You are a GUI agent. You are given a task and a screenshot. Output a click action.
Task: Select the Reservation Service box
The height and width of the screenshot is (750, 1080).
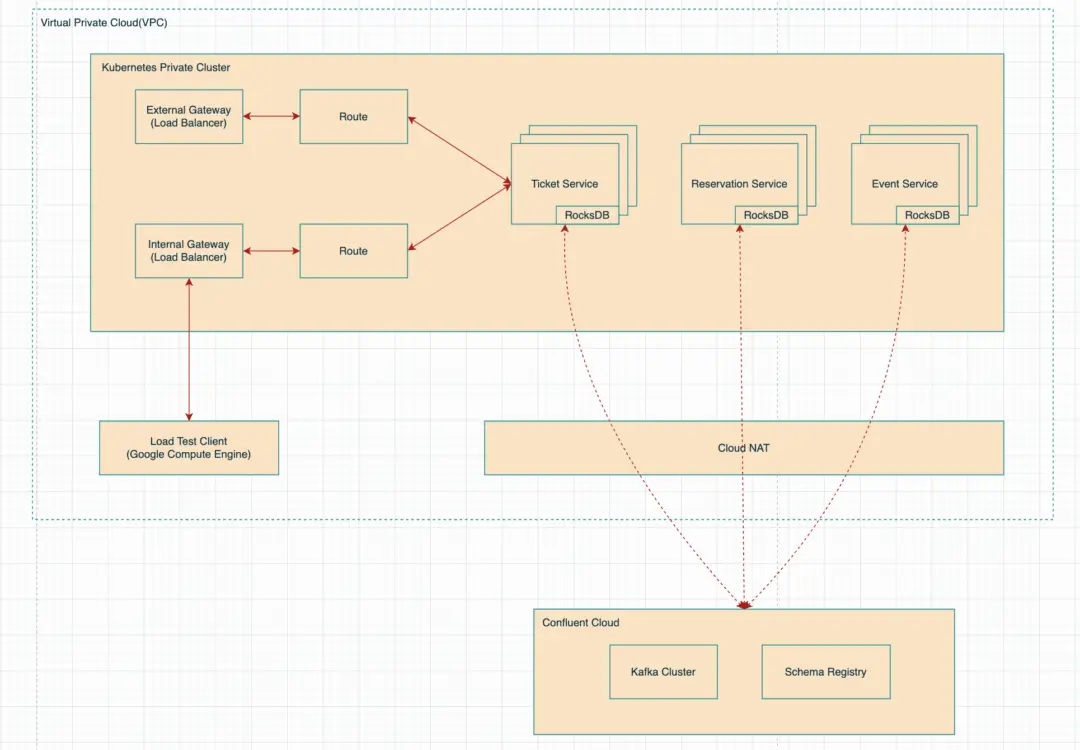tap(739, 183)
